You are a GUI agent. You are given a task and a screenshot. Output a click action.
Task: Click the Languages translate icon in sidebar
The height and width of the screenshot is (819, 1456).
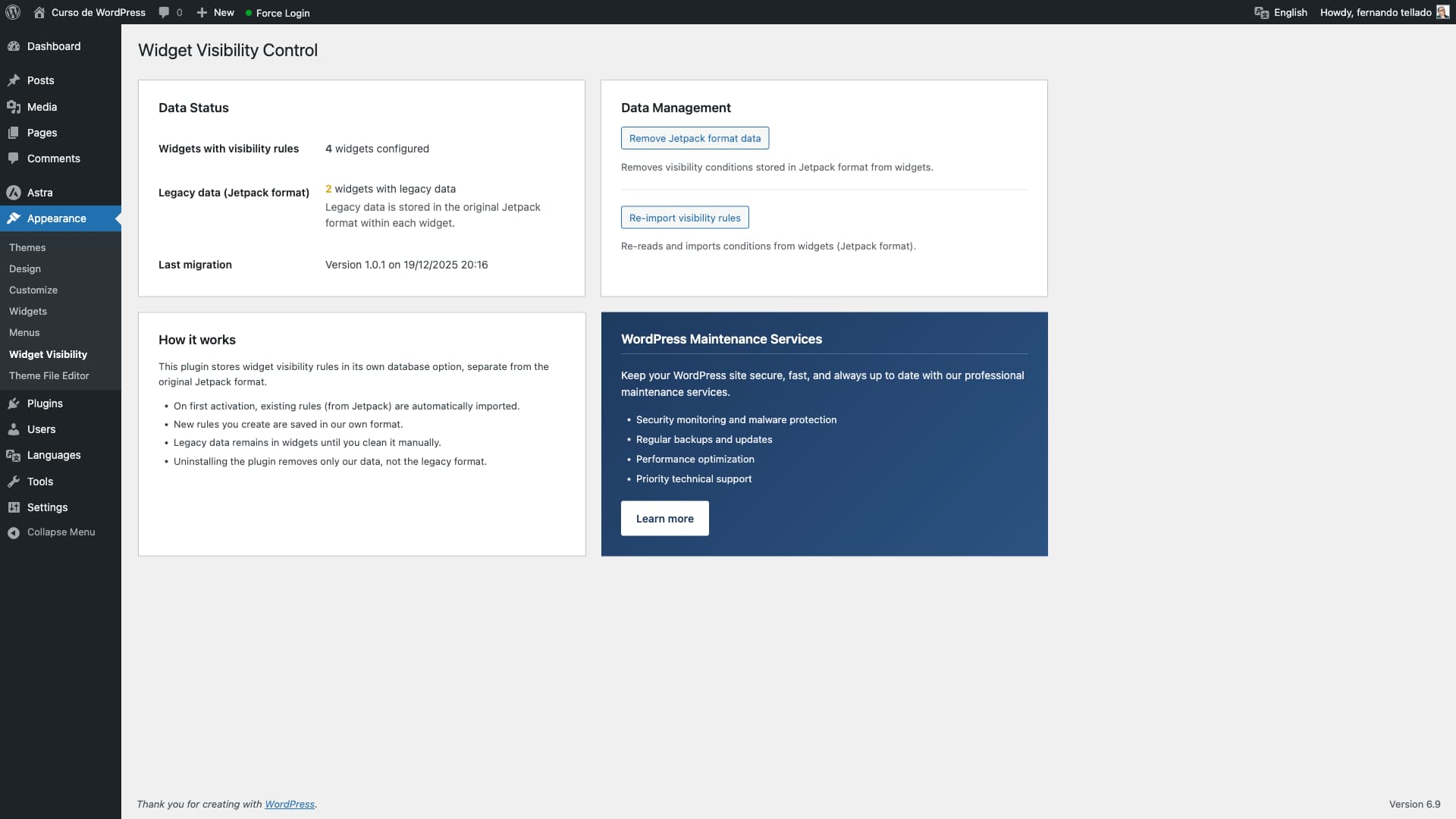[x=14, y=455]
